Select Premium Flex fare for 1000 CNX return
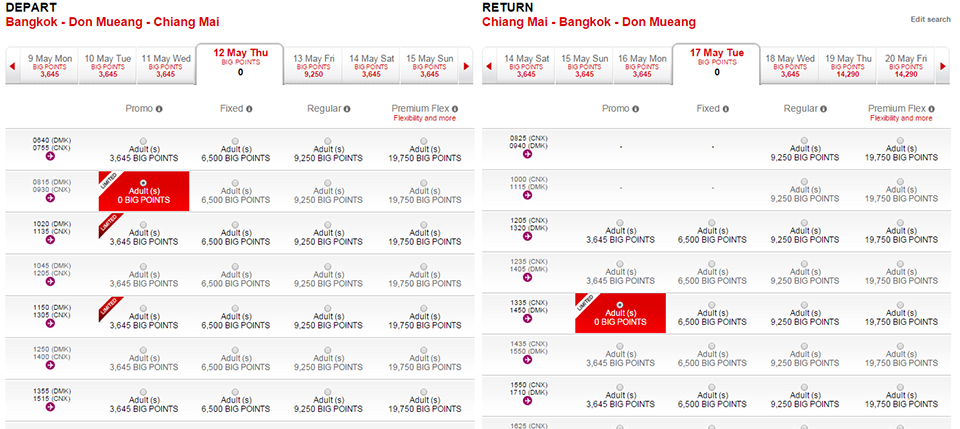This screenshot has width=960, height=429. pyautogui.click(x=901, y=182)
